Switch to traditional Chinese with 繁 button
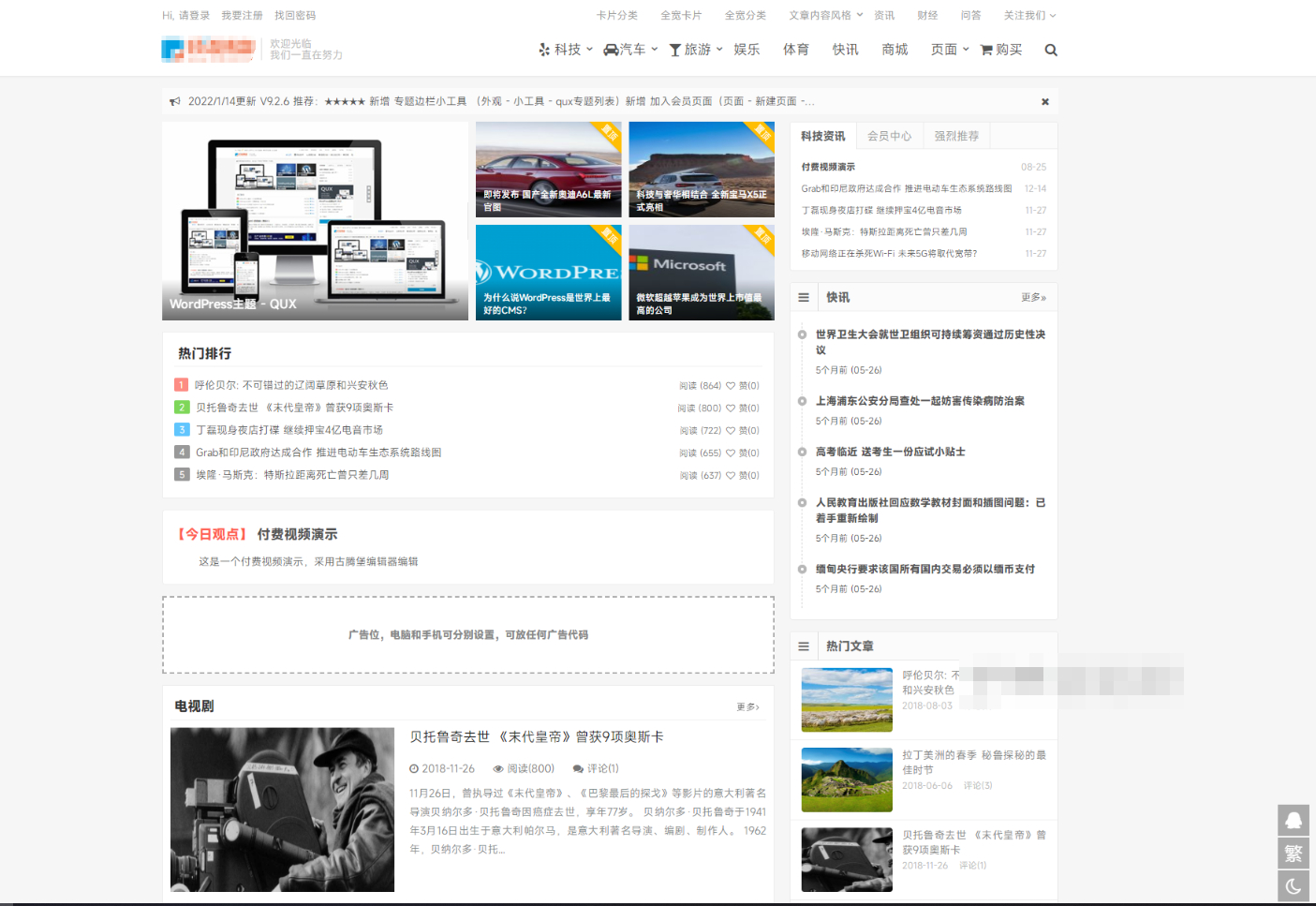Screen dimensions: 1316x906 [x=1294, y=853]
